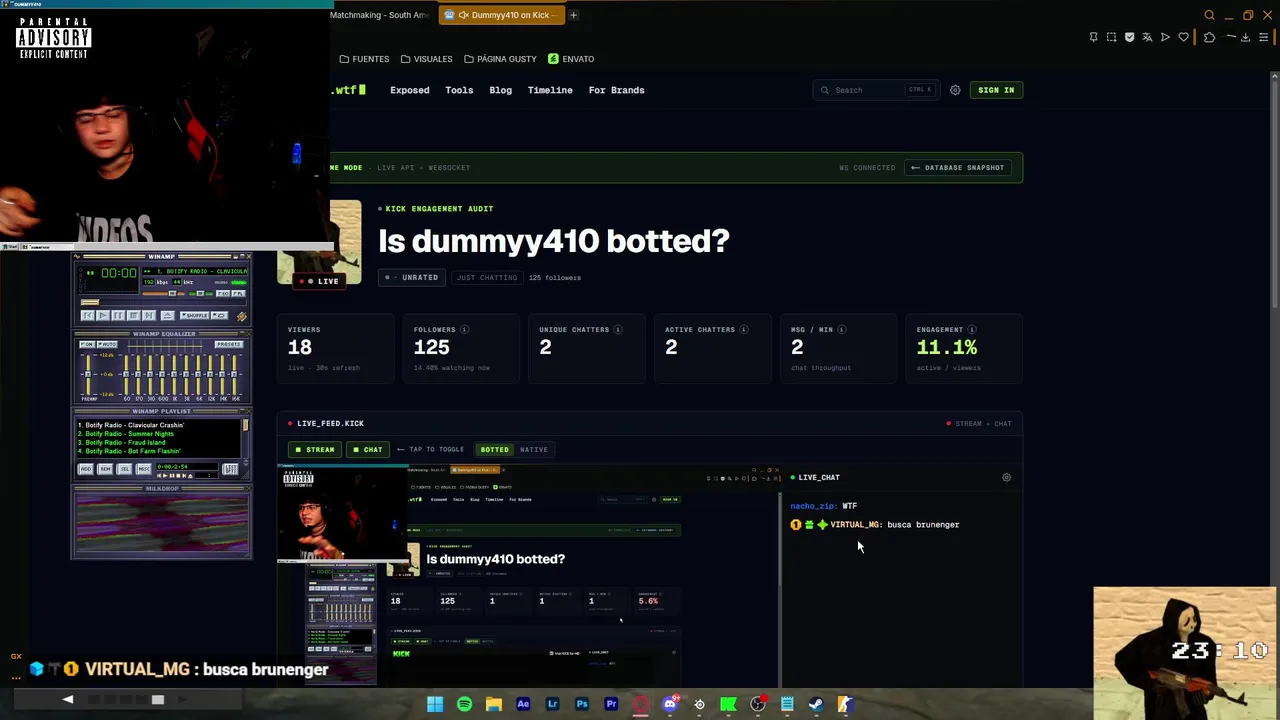Image resolution: width=1280 pixels, height=720 pixels.
Task: Click the equalizer Preamp slider
Action: (88, 374)
